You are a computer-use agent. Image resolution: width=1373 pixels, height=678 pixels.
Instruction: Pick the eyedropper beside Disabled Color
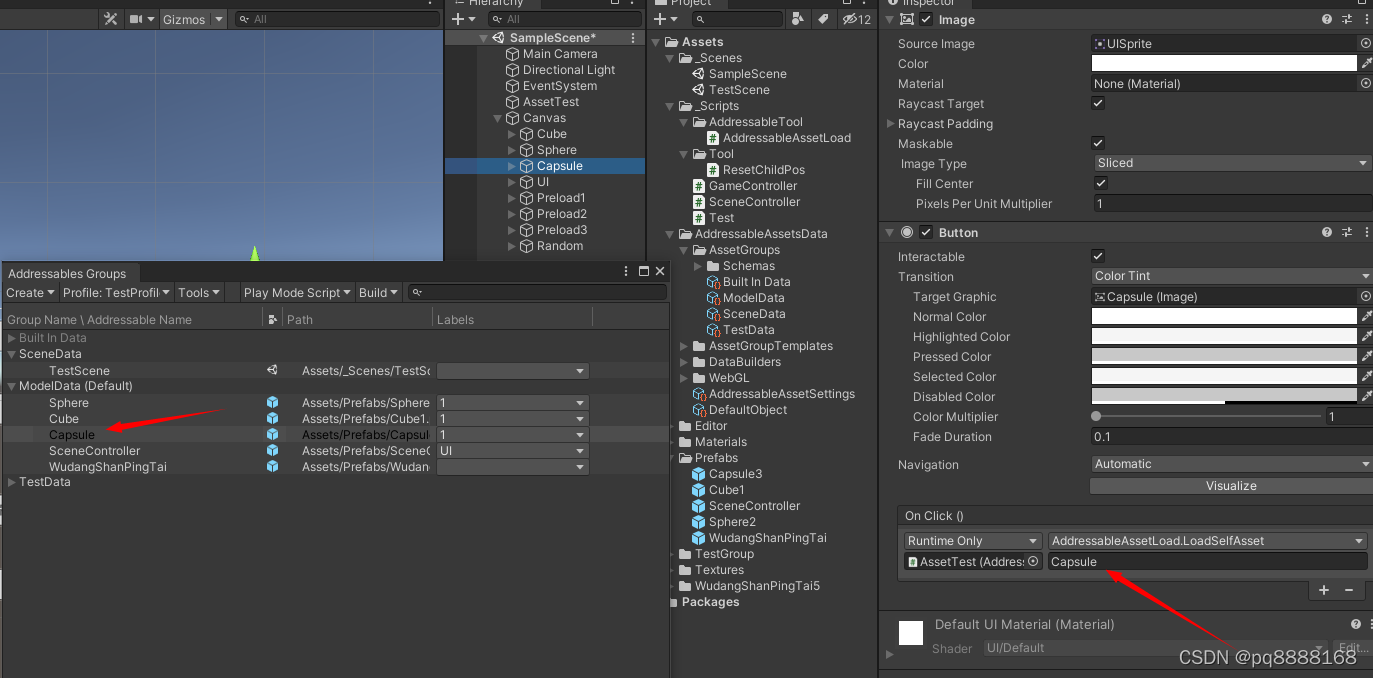1366,396
